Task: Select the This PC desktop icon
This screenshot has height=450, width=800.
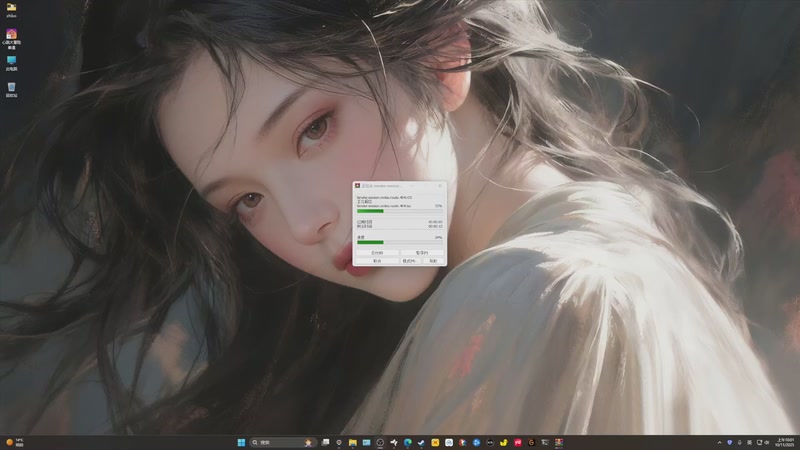Action: click(11, 61)
